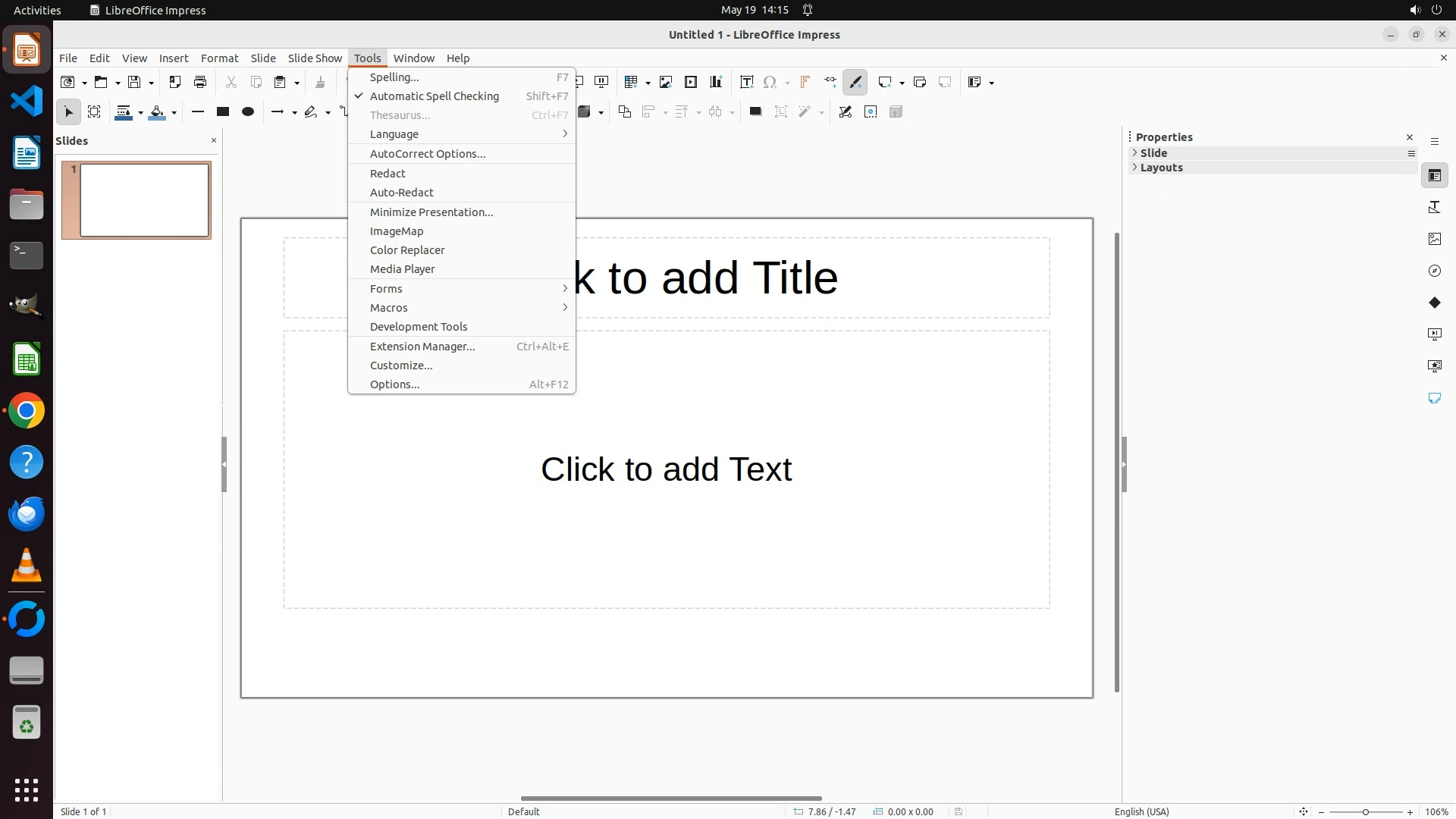Open the sidebar Gallery panel
The width and height of the screenshot is (1456, 819).
pyautogui.click(x=1435, y=239)
